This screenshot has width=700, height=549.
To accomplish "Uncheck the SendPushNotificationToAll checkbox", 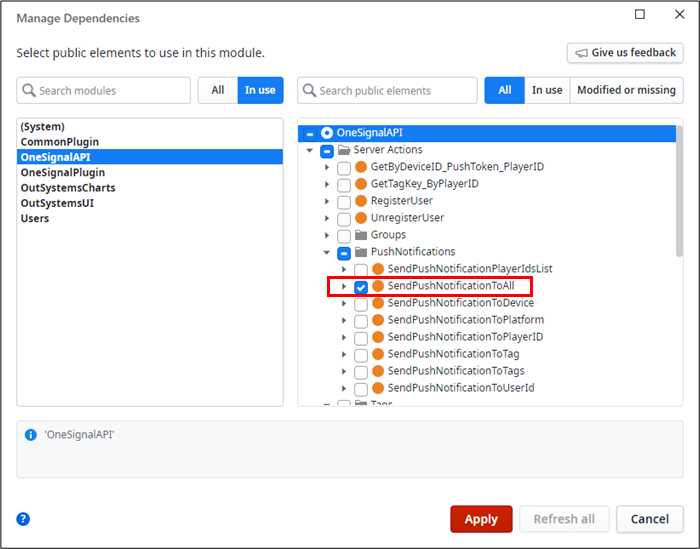I will (361, 287).
